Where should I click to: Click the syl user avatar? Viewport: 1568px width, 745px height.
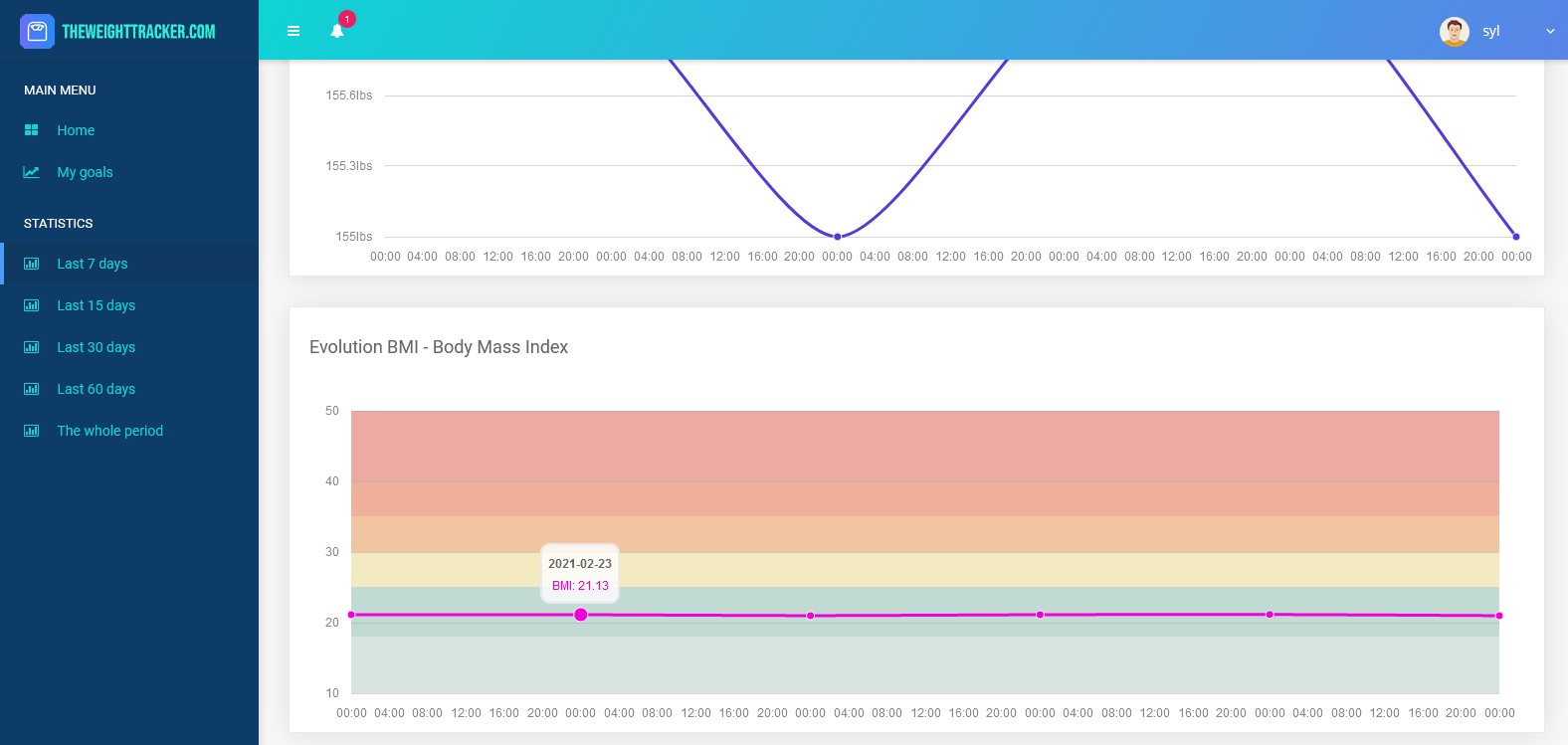1455,32
